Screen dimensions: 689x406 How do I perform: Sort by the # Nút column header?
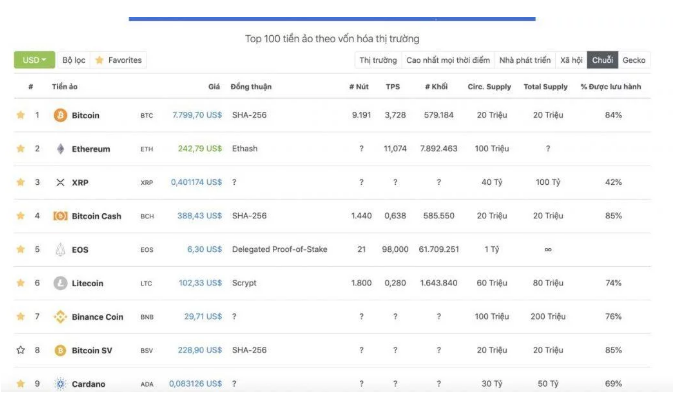coord(359,87)
